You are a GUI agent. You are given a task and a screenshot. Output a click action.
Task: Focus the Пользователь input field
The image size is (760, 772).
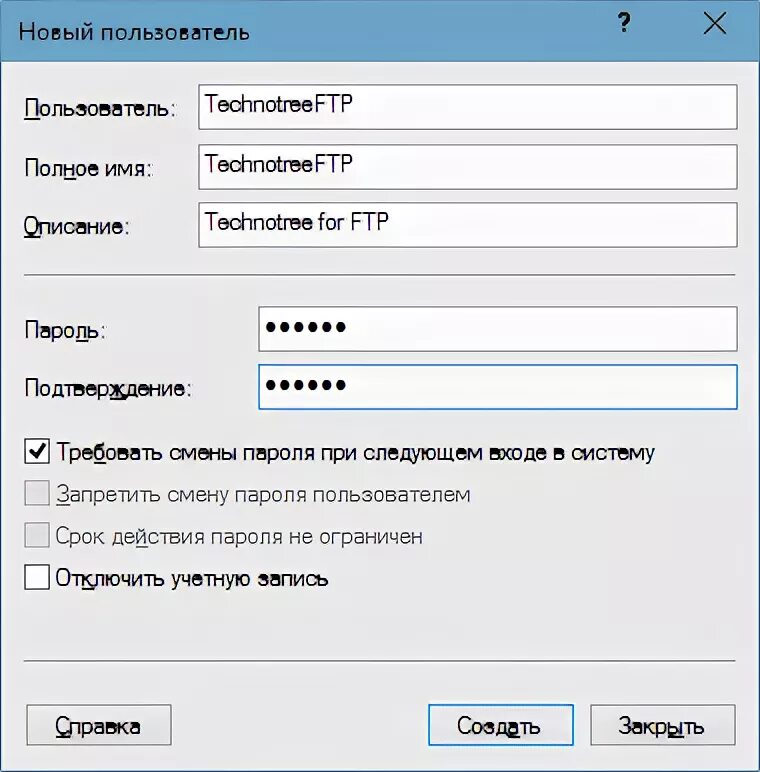468,107
